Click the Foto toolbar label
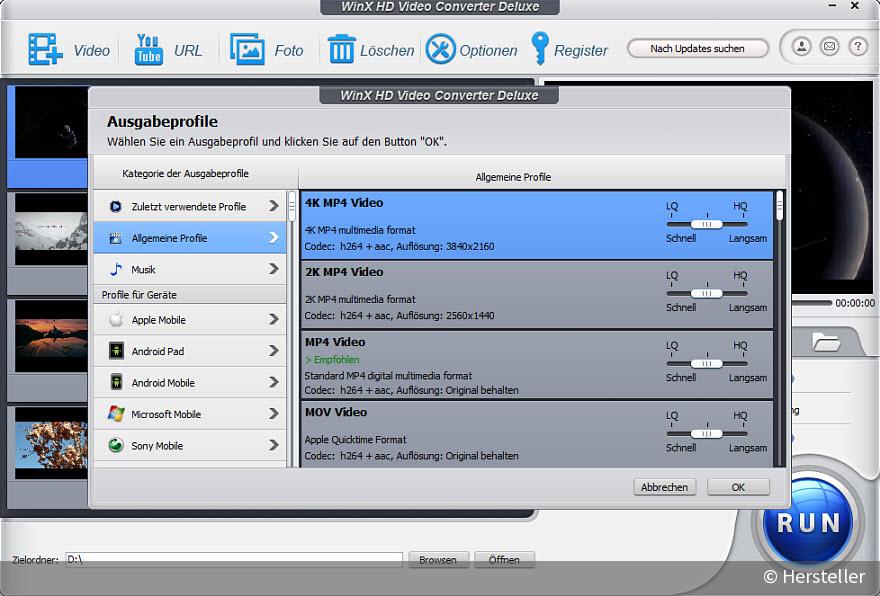 click(x=288, y=51)
